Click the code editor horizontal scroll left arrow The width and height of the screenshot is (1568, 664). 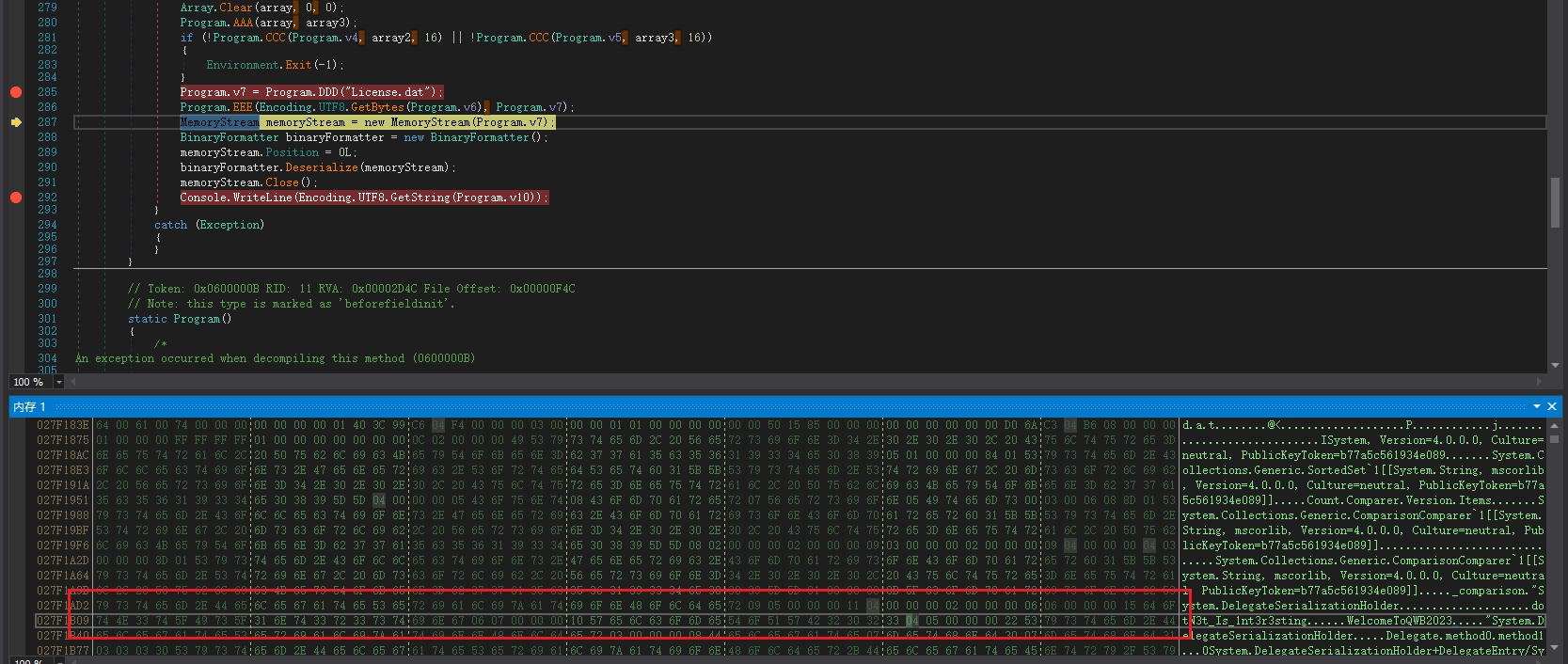[72, 382]
